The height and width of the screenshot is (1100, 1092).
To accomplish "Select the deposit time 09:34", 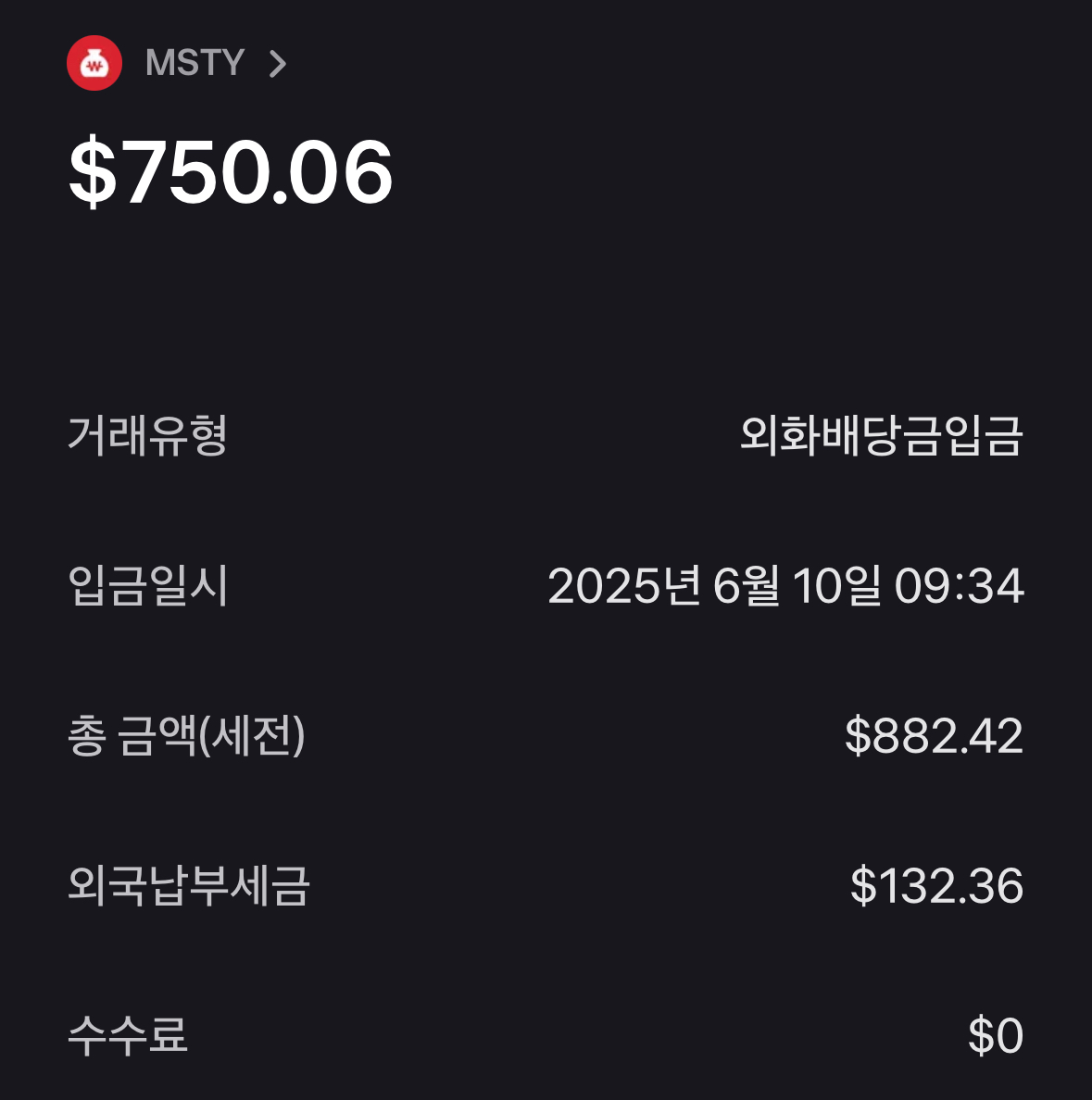I will tap(959, 586).
